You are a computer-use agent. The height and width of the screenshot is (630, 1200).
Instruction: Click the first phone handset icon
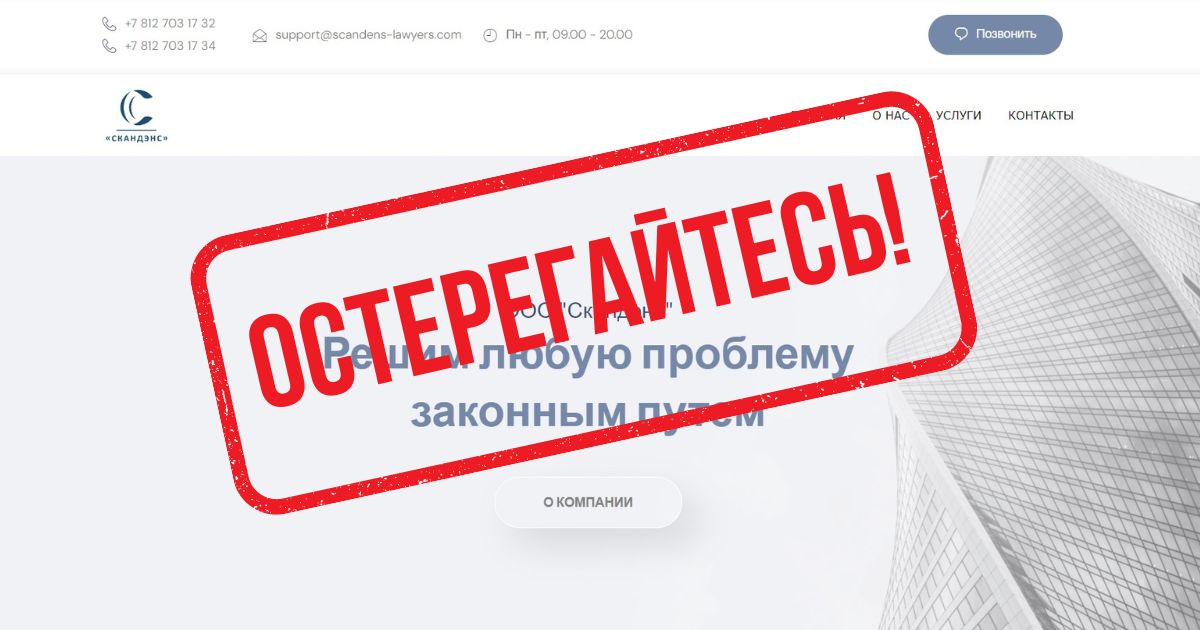[109, 23]
